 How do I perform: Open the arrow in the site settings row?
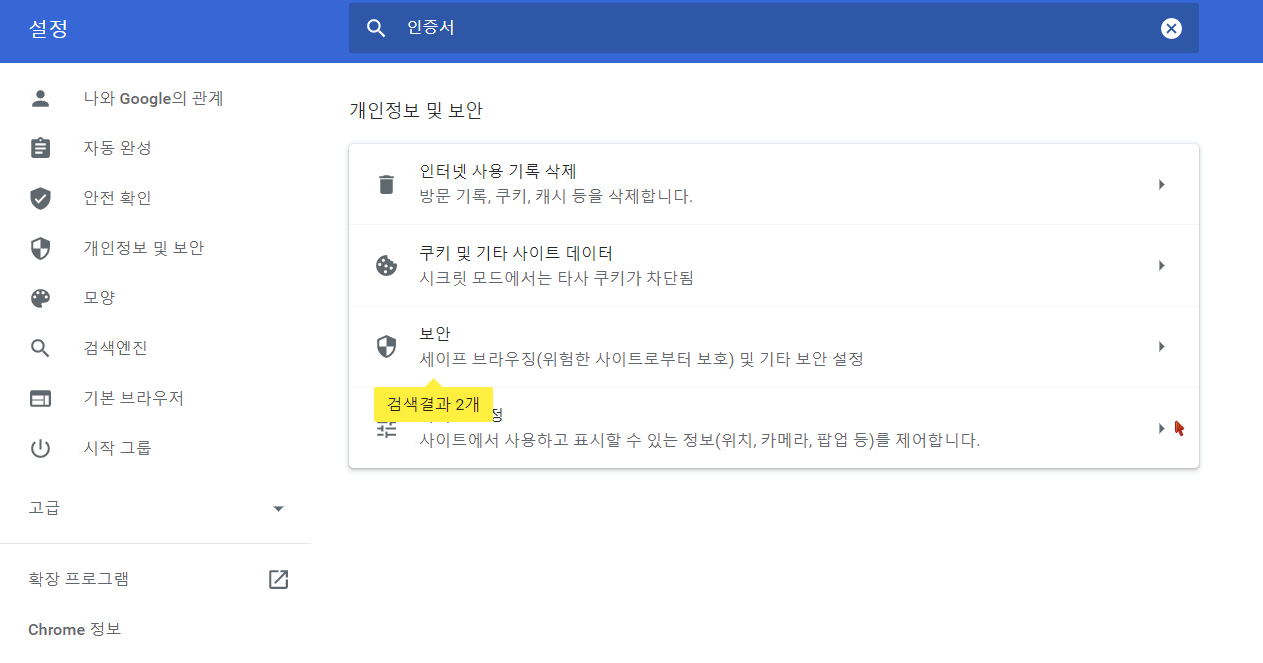tap(1161, 428)
